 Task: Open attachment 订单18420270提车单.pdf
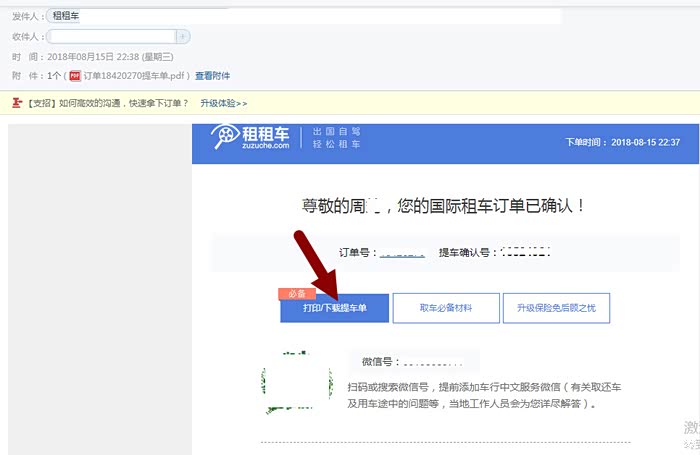(x=134, y=75)
